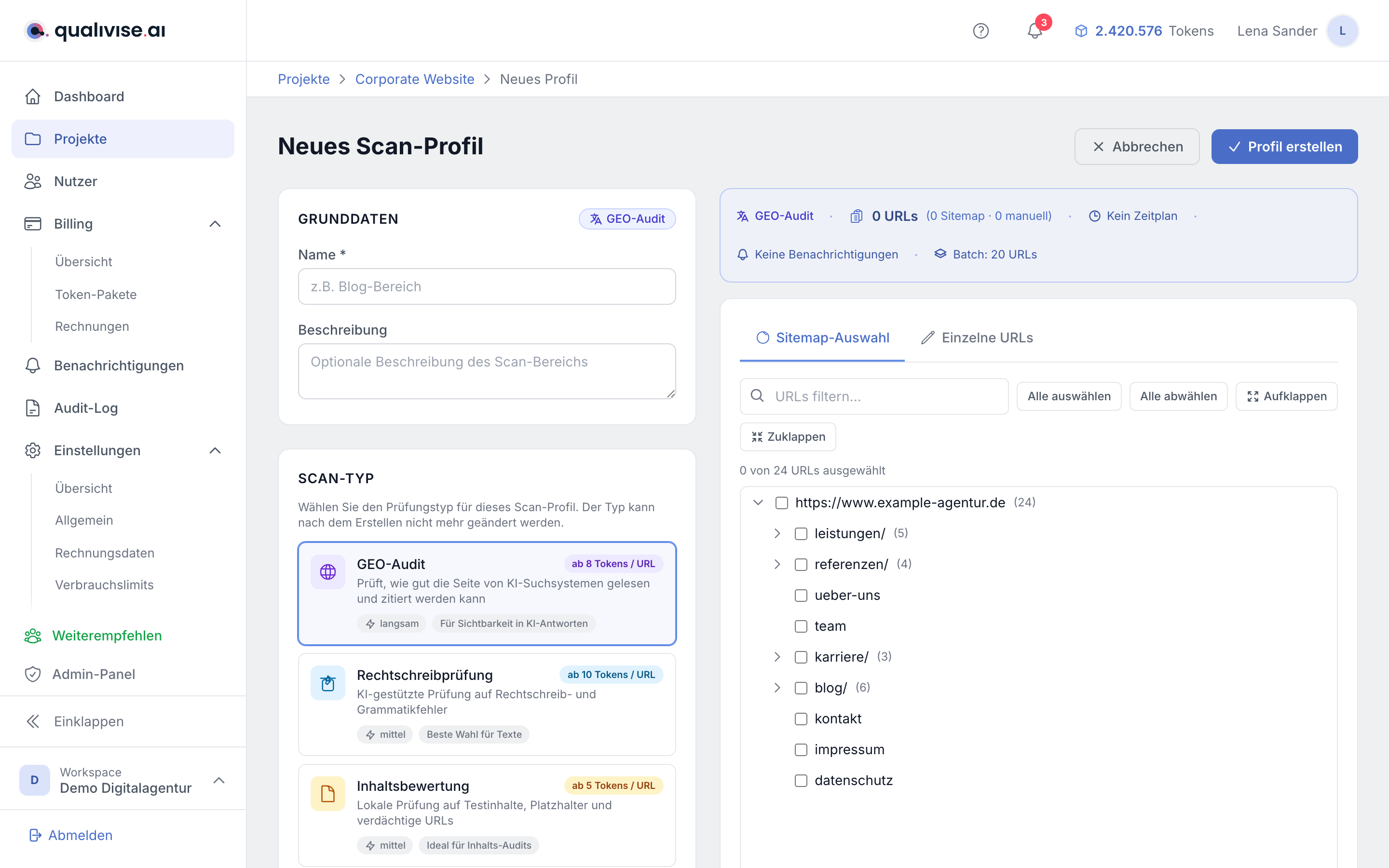Click the Rechtschreibprüfung clipboard icon
This screenshot has height=868, width=1389.
(x=328, y=682)
